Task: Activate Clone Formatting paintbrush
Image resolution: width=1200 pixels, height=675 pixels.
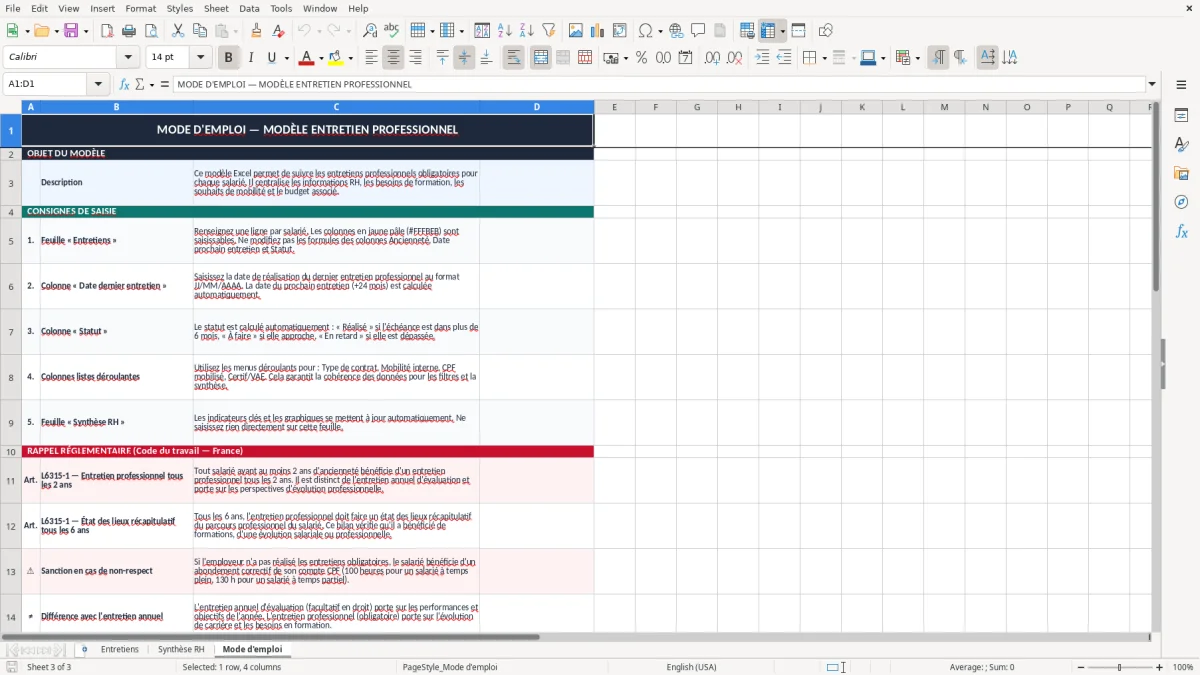Action: [x=256, y=31]
